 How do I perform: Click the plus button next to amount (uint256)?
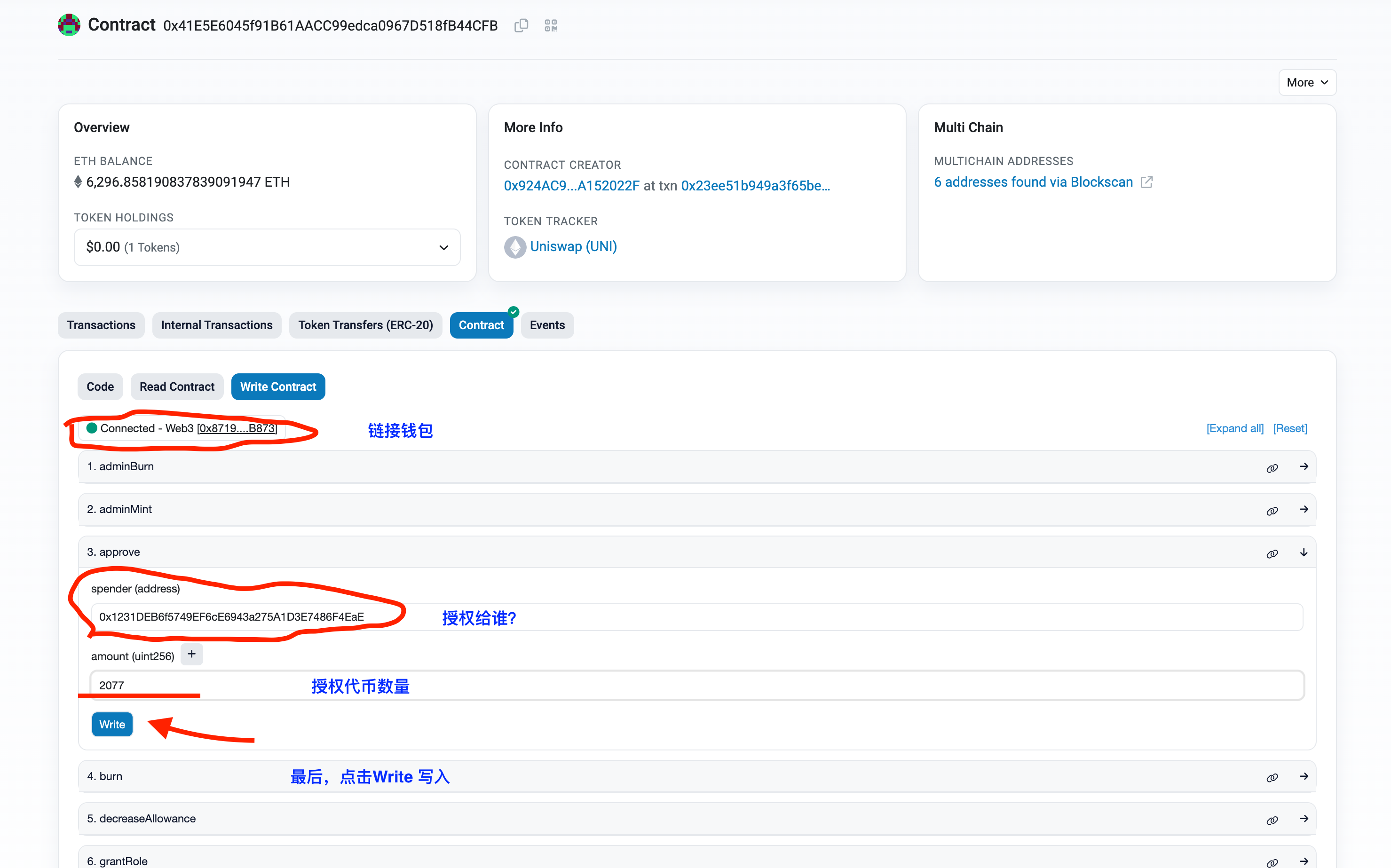(192, 654)
